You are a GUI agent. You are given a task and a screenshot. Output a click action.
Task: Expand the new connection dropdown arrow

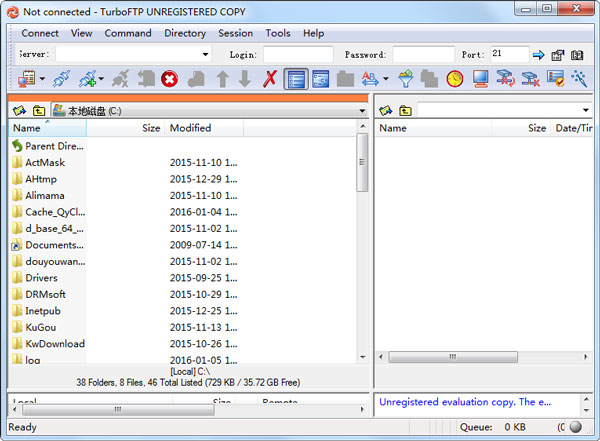(101, 79)
